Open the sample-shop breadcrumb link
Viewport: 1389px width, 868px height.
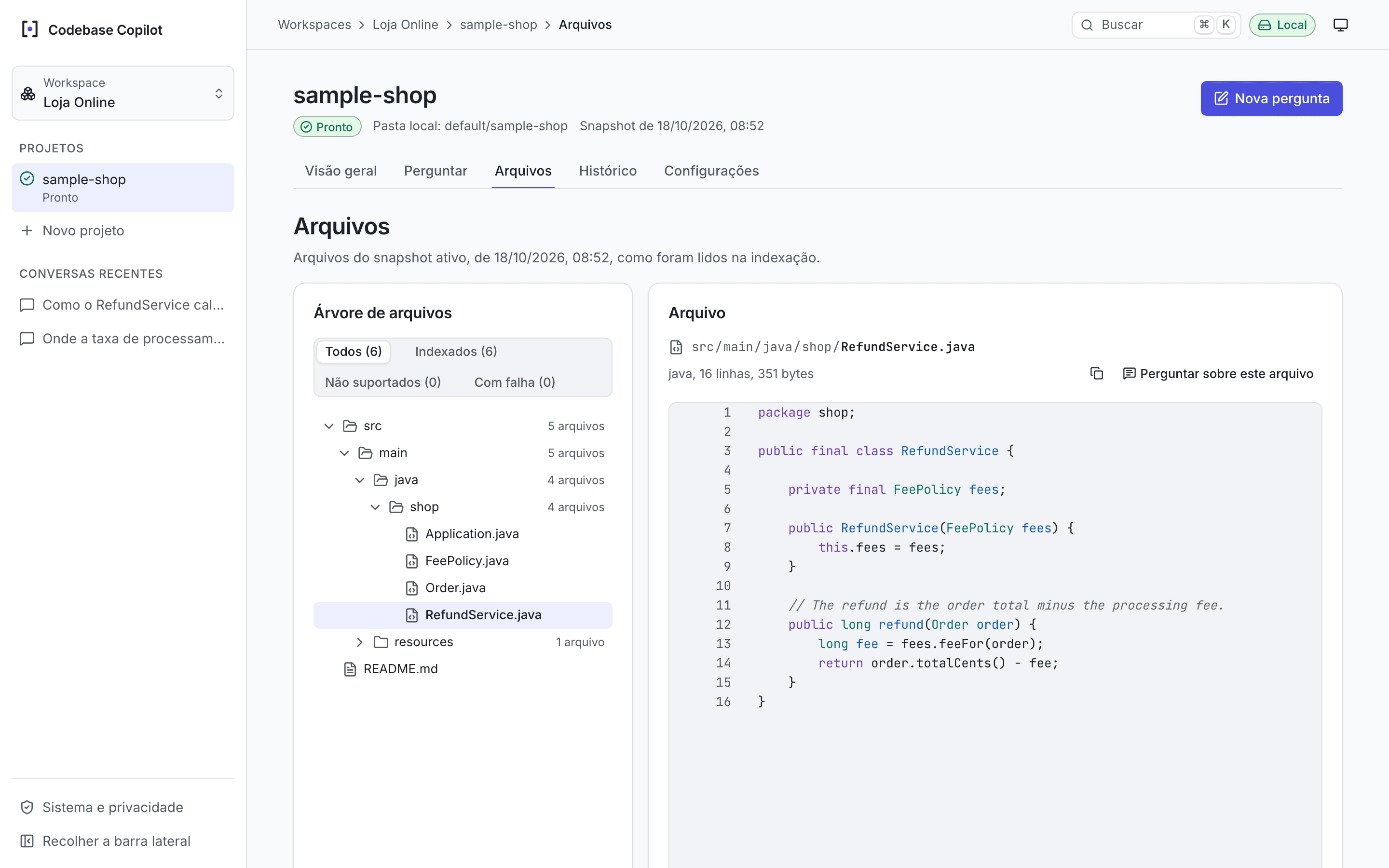point(498,25)
